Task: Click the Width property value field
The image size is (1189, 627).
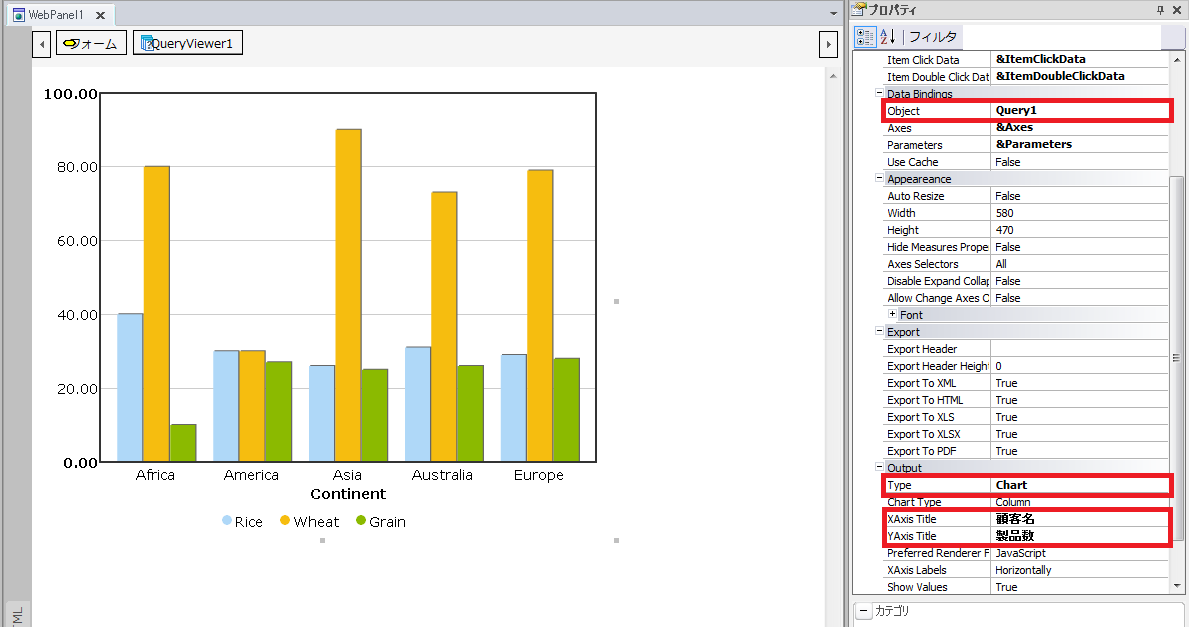Action: pyautogui.click(x=1078, y=213)
